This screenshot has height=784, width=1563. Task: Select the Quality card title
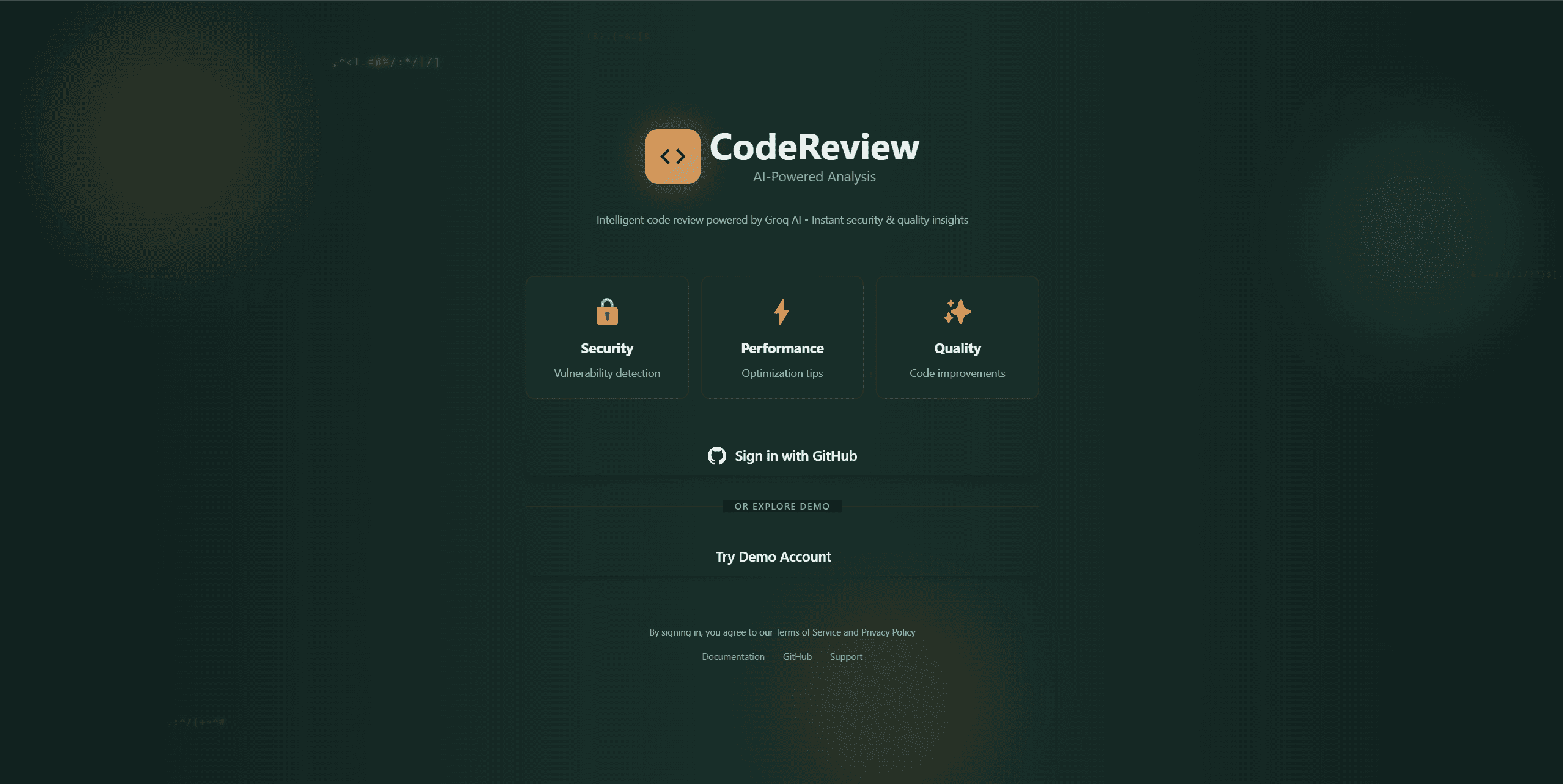tap(957, 348)
